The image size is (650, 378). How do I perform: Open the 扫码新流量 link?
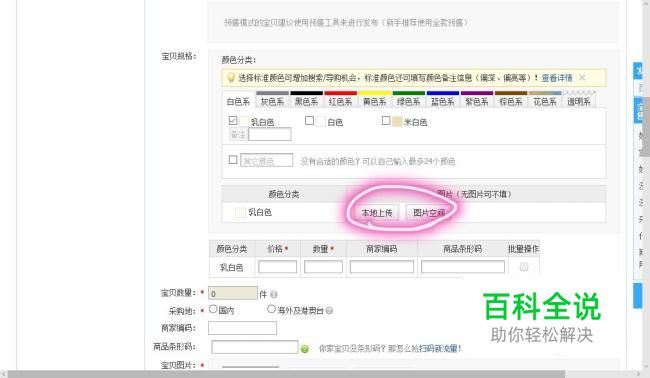(438, 349)
